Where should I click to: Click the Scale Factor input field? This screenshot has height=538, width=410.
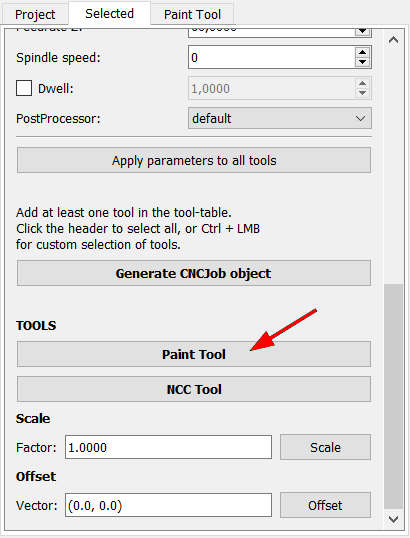(168, 447)
